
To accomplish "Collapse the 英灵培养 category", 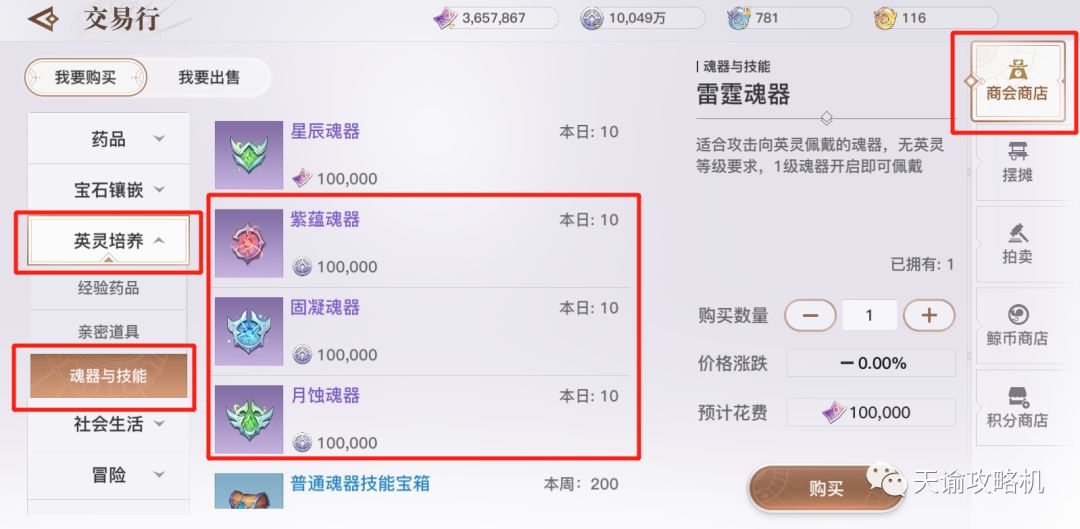I will (x=108, y=241).
